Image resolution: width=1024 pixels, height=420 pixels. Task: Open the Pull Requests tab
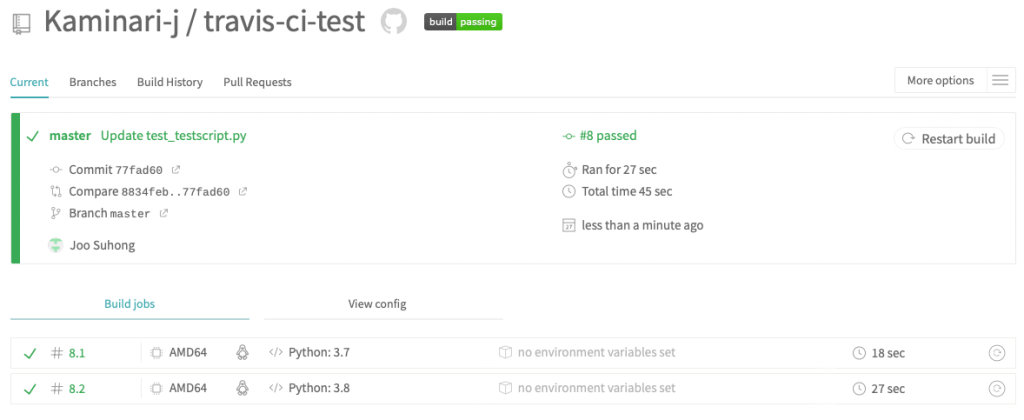(257, 82)
